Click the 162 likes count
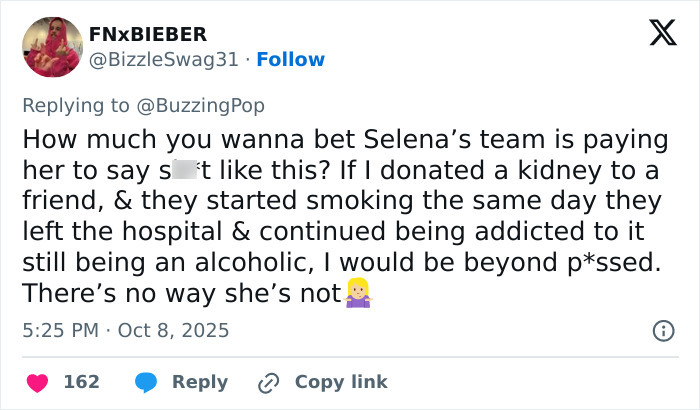Viewport: 700px width, 410px height. pos(81,382)
